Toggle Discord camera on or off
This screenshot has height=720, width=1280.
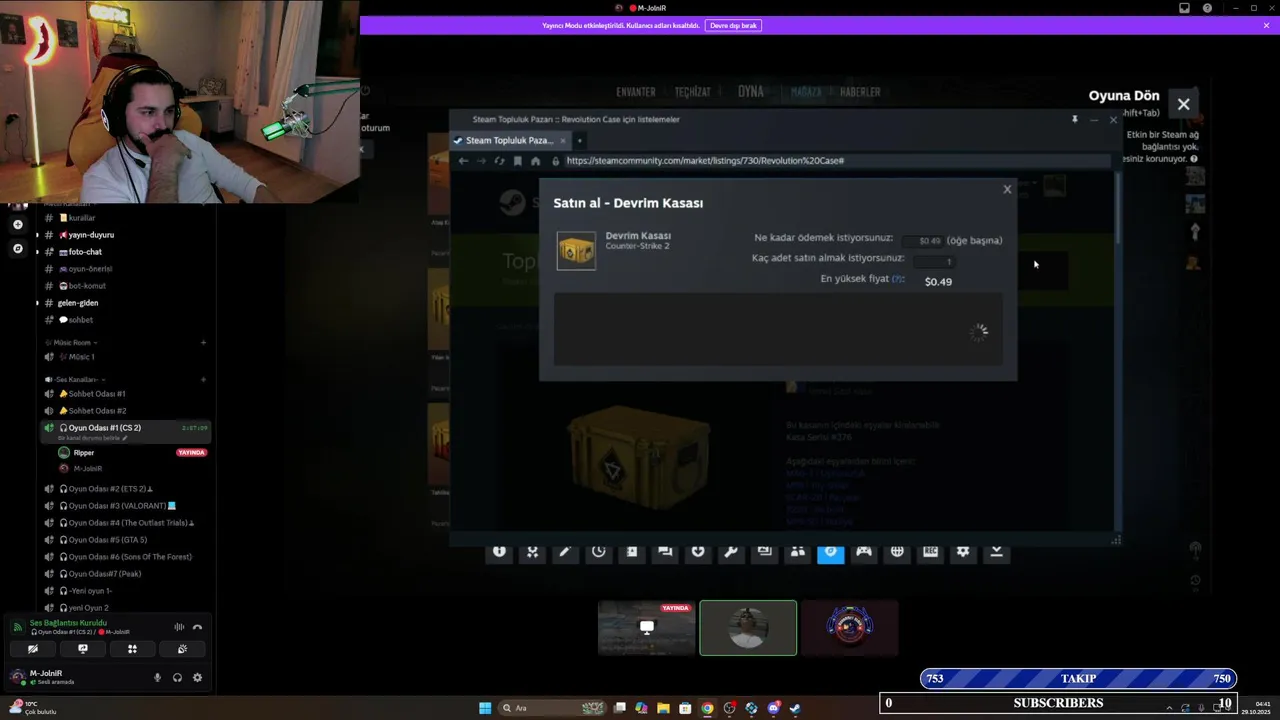click(33, 649)
